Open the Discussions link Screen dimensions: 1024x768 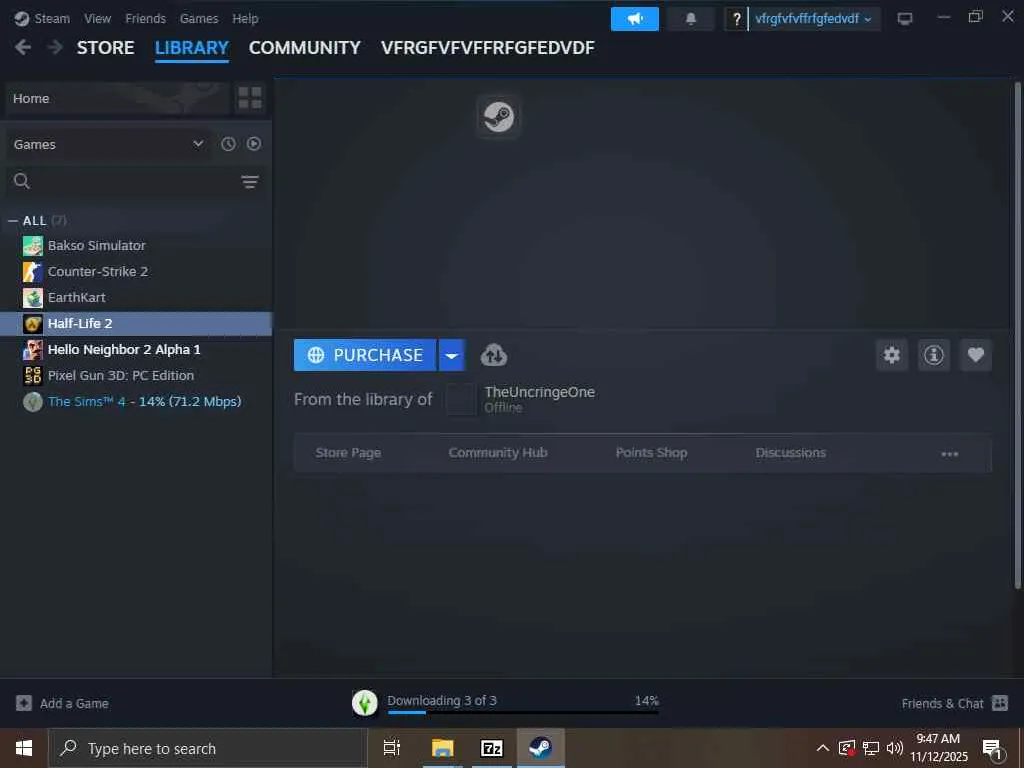click(x=790, y=453)
